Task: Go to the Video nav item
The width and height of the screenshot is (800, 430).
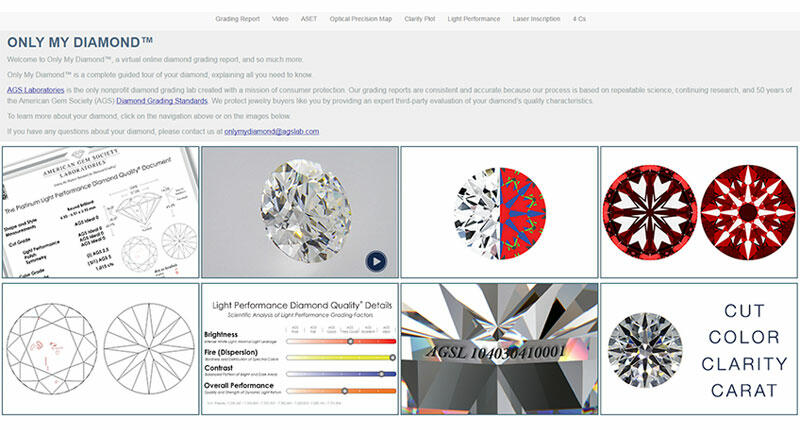Action: click(280, 19)
